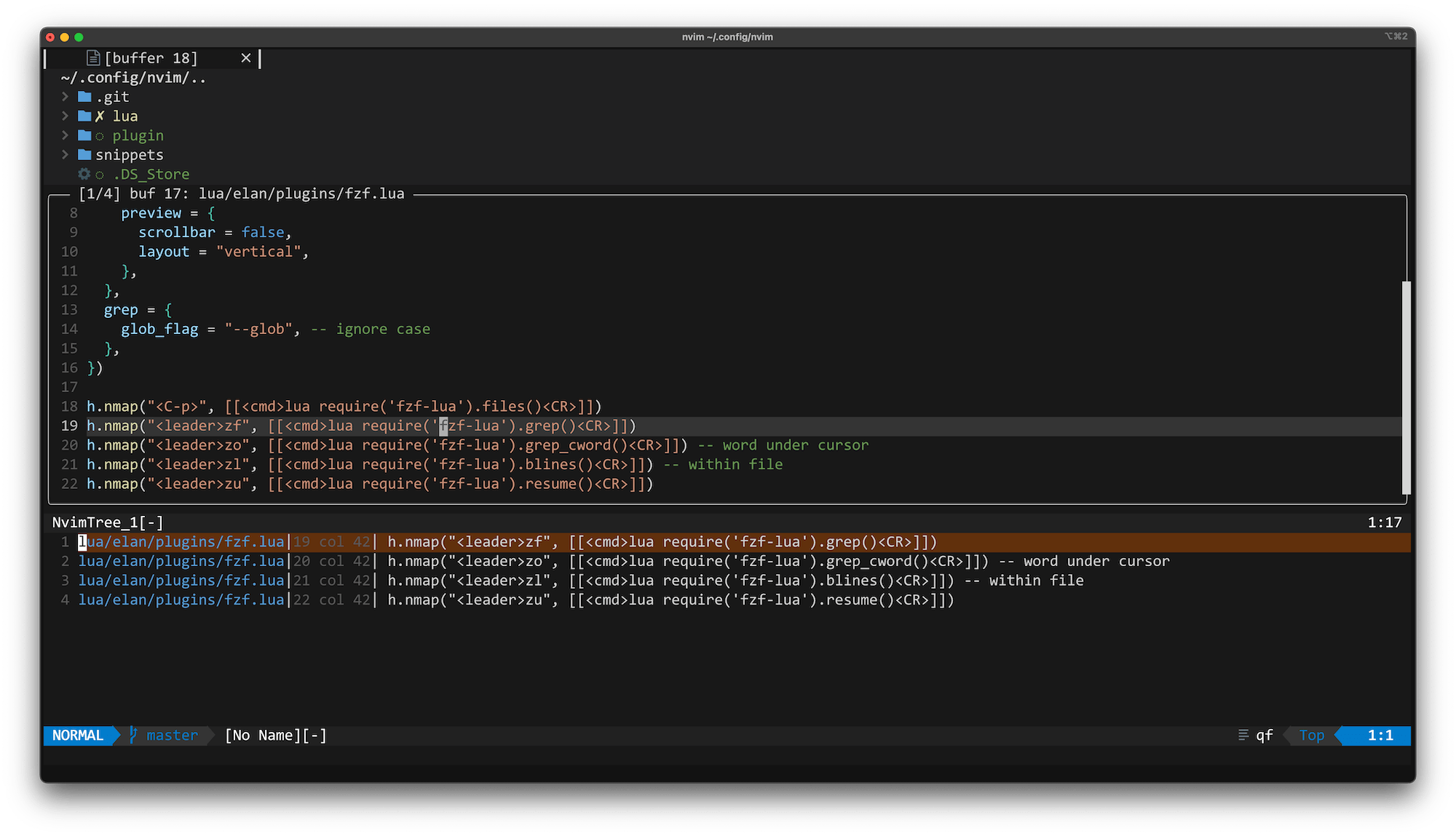This screenshot has height=836, width=1456.
Task: Click the Top position indicator
Action: click(1314, 735)
